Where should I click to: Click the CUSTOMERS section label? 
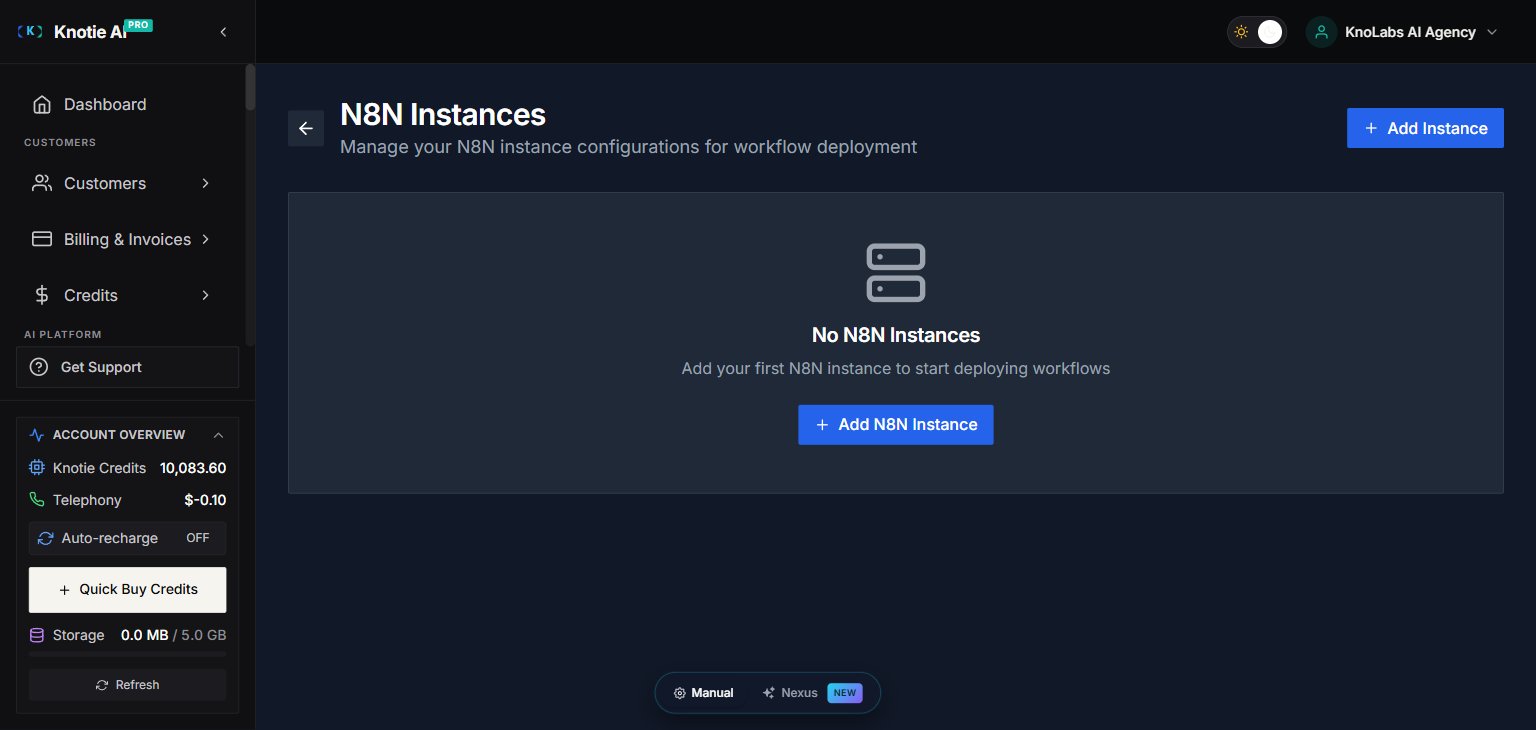click(x=60, y=142)
